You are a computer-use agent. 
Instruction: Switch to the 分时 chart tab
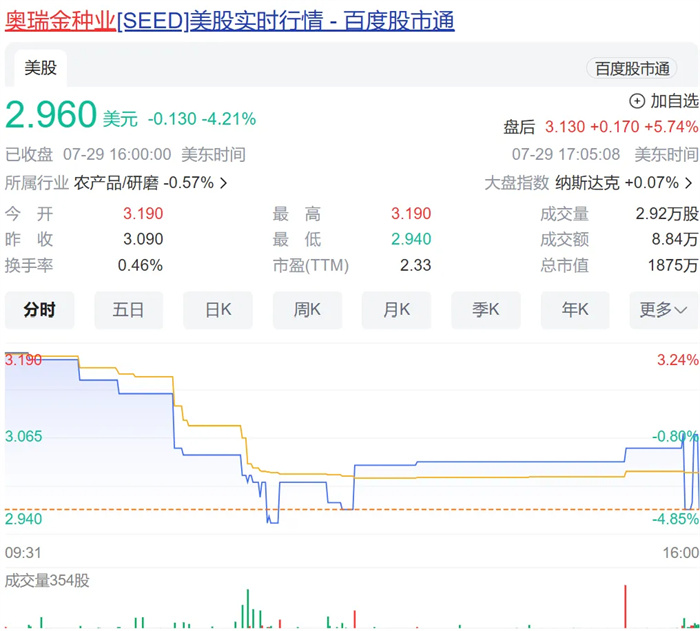click(x=39, y=310)
